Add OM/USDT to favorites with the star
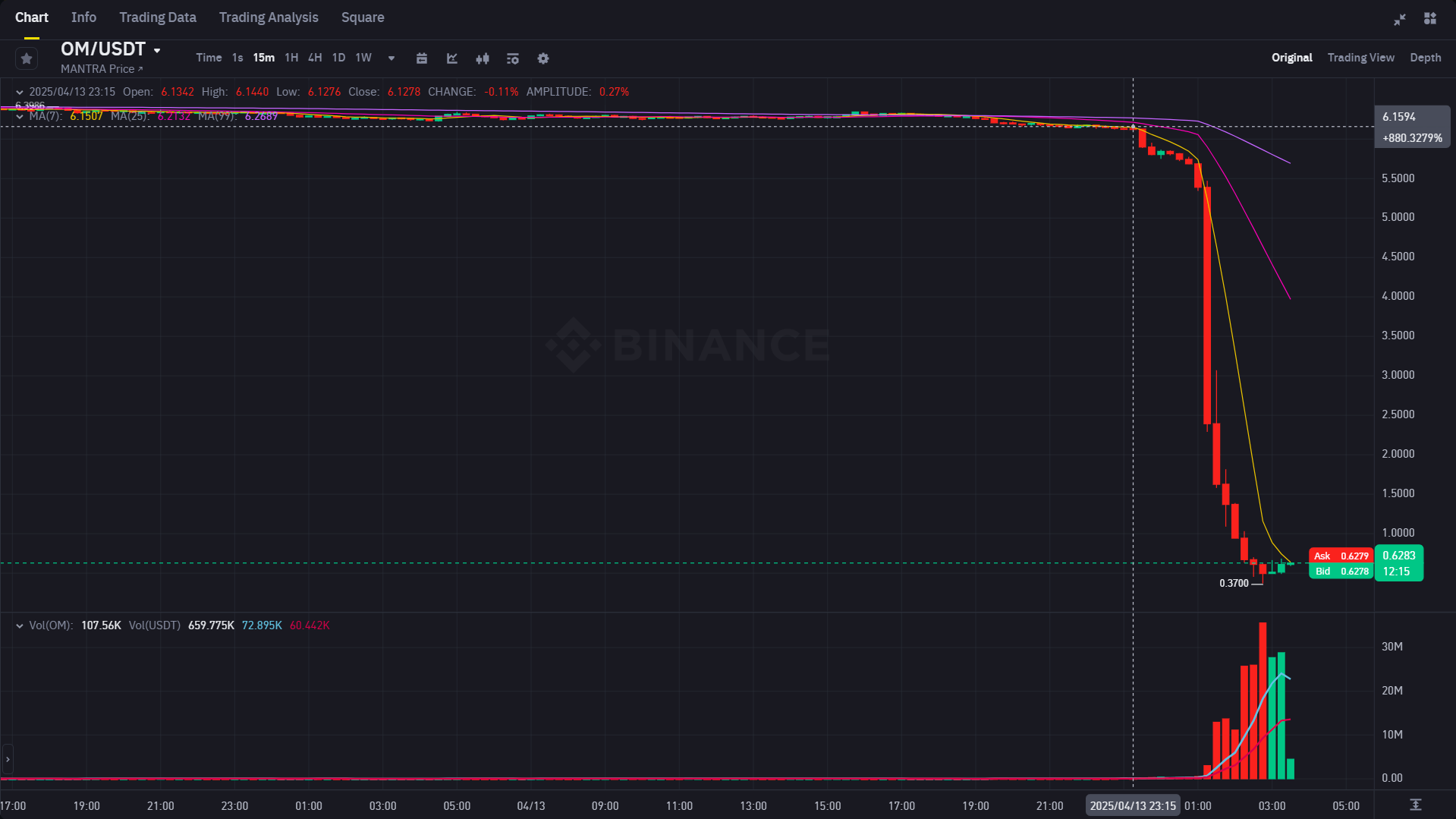This screenshot has width=1456, height=819. tap(26, 58)
